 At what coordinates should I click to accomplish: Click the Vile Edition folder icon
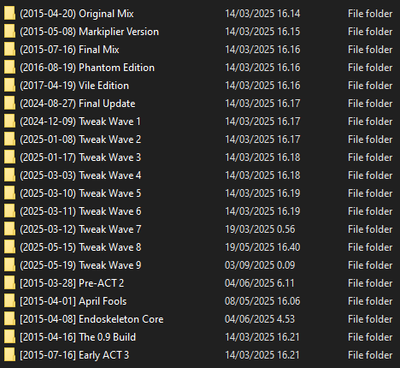[x=10, y=86]
